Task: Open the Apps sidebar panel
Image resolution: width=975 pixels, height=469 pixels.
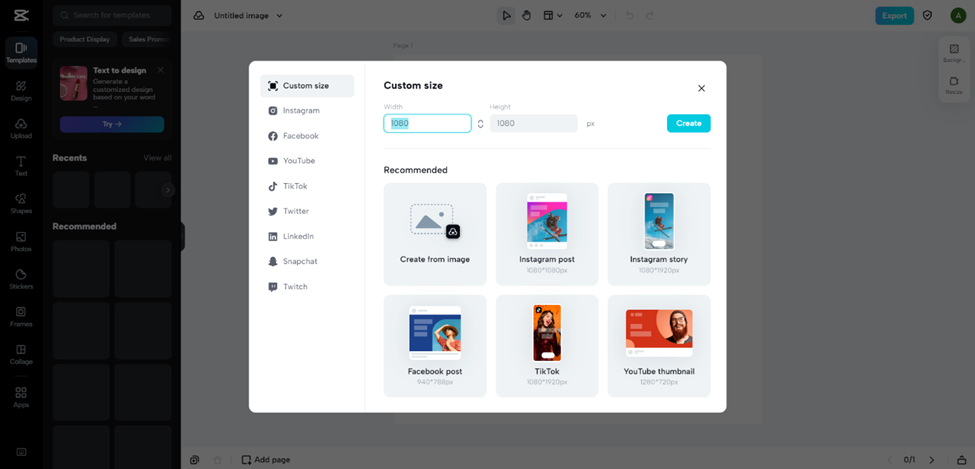Action: click(21, 397)
